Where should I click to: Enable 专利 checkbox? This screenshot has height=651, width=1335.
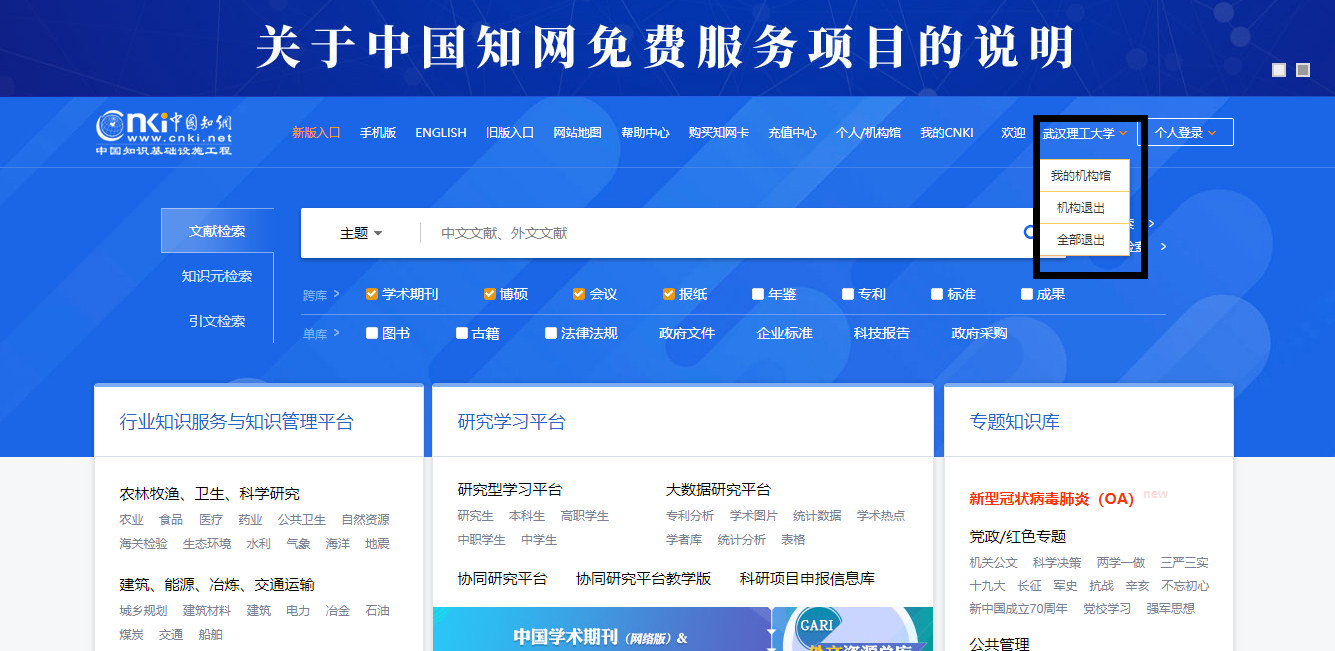(848, 294)
